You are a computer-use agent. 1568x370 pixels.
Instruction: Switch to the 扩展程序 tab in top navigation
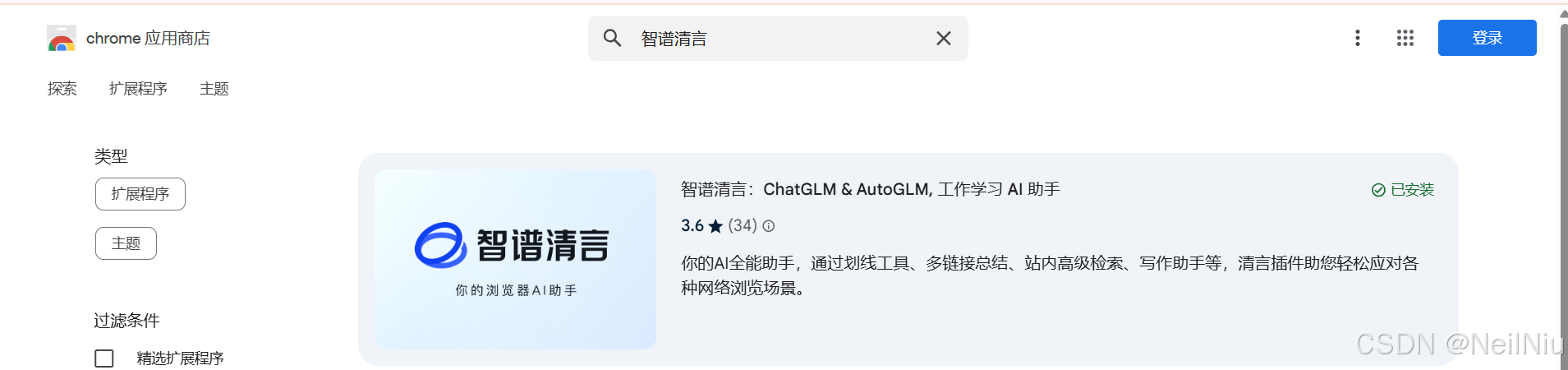point(138,89)
